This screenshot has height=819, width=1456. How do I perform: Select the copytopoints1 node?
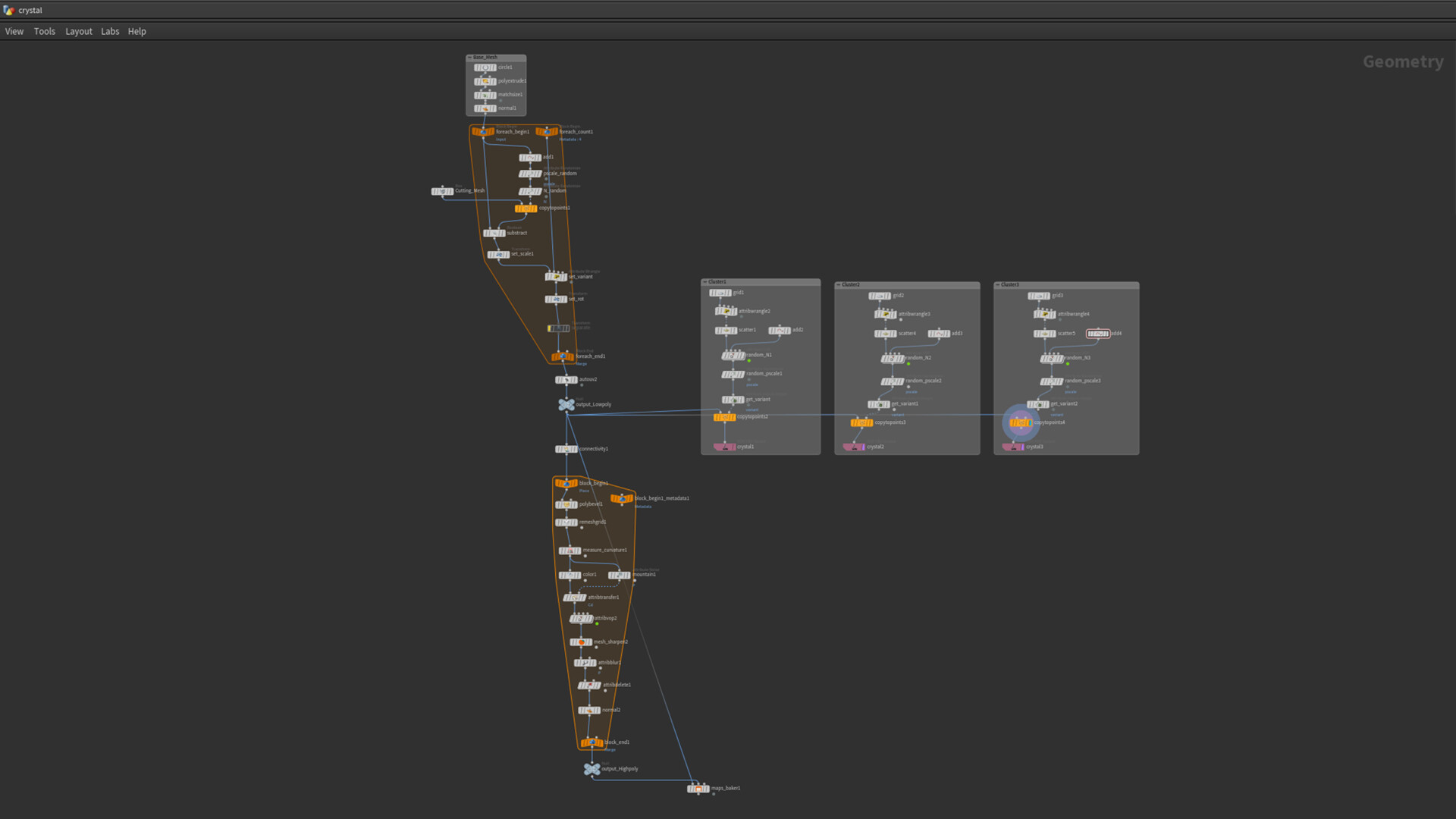(526, 209)
